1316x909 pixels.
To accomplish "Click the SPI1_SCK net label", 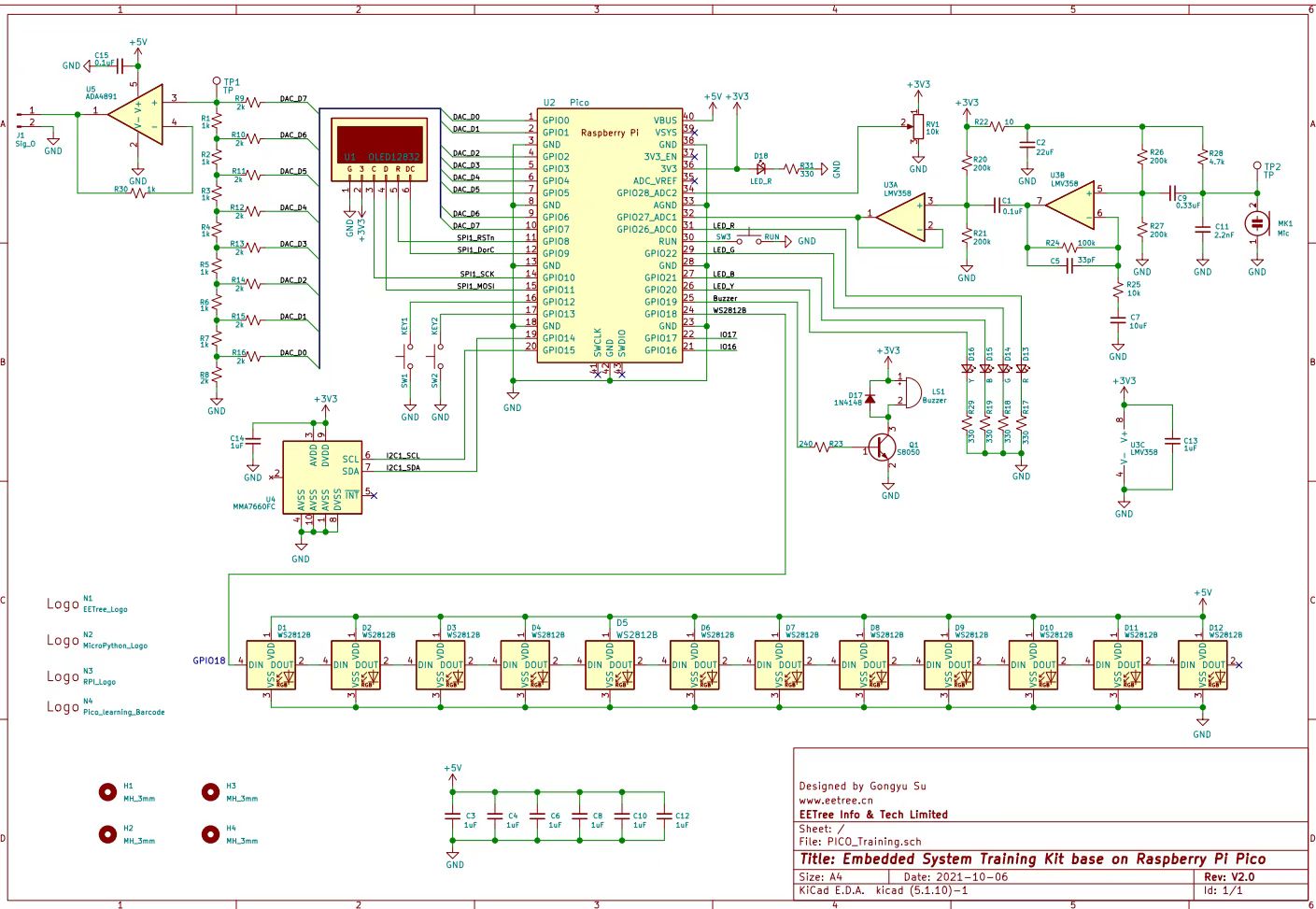I will [x=476, y=275].
